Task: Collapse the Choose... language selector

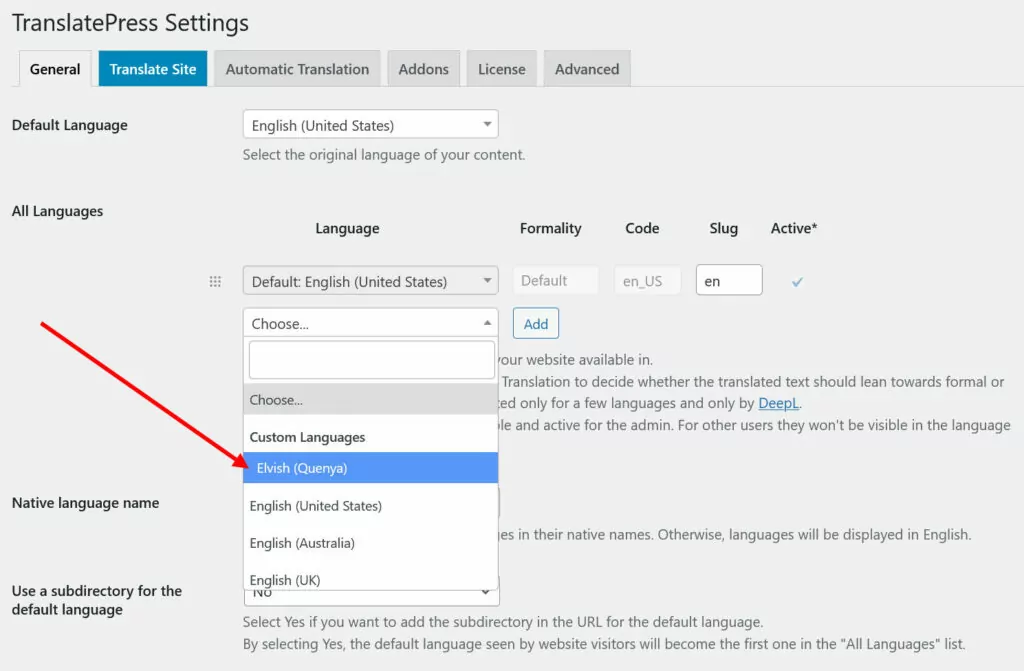Action: click(370, 323)
